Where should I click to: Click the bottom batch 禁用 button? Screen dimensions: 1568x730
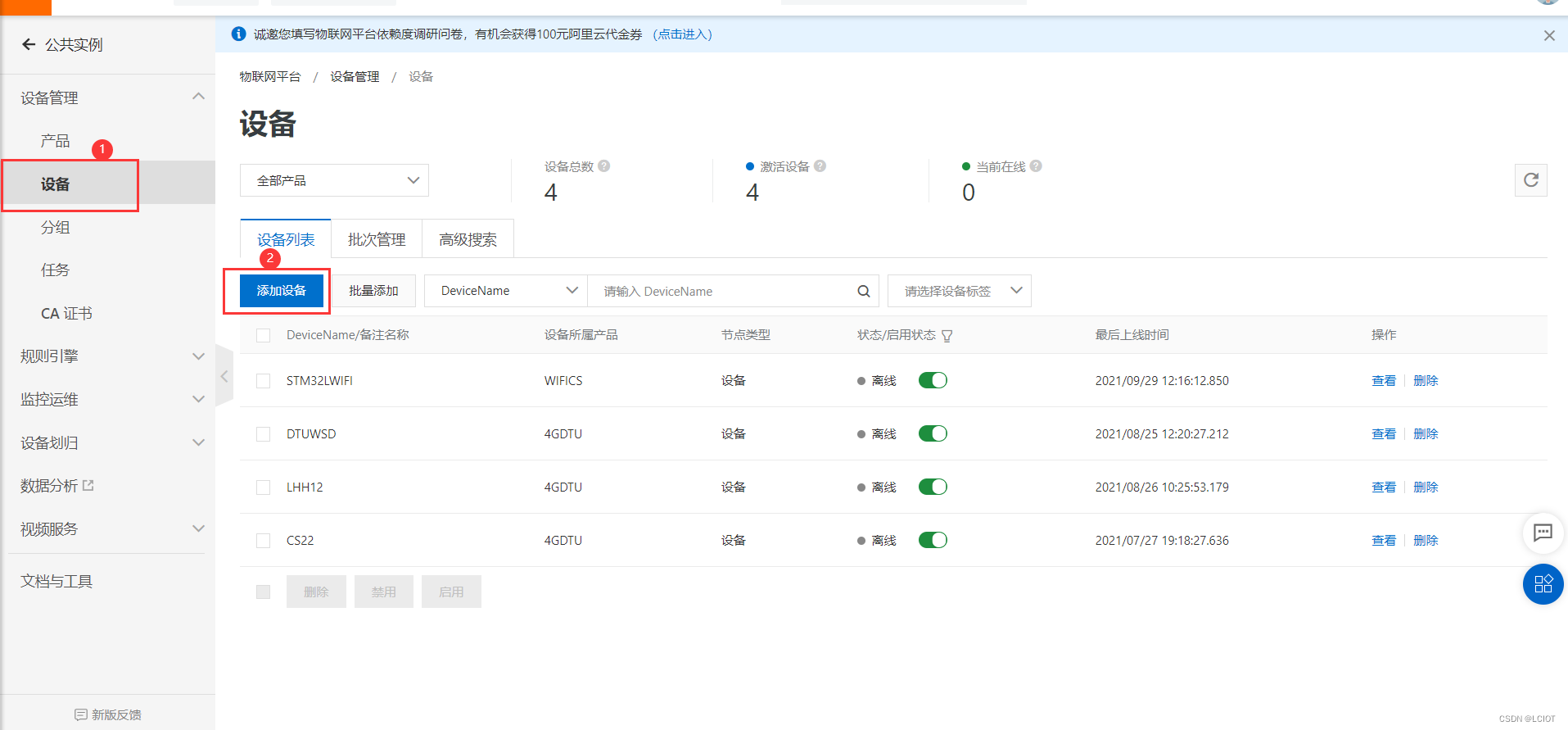click(x=383, y=592)
